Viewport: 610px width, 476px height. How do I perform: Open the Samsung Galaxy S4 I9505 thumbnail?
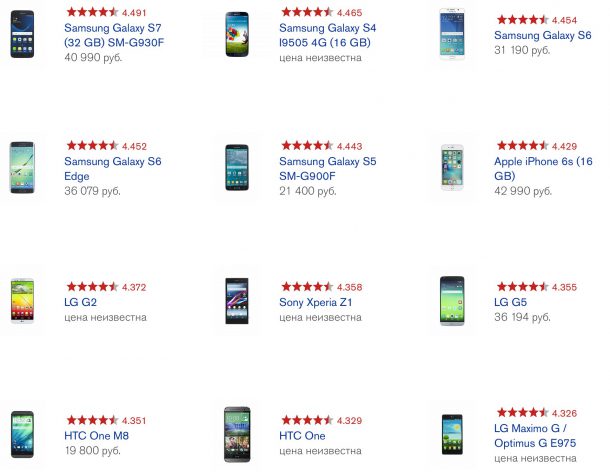[237, 35]
